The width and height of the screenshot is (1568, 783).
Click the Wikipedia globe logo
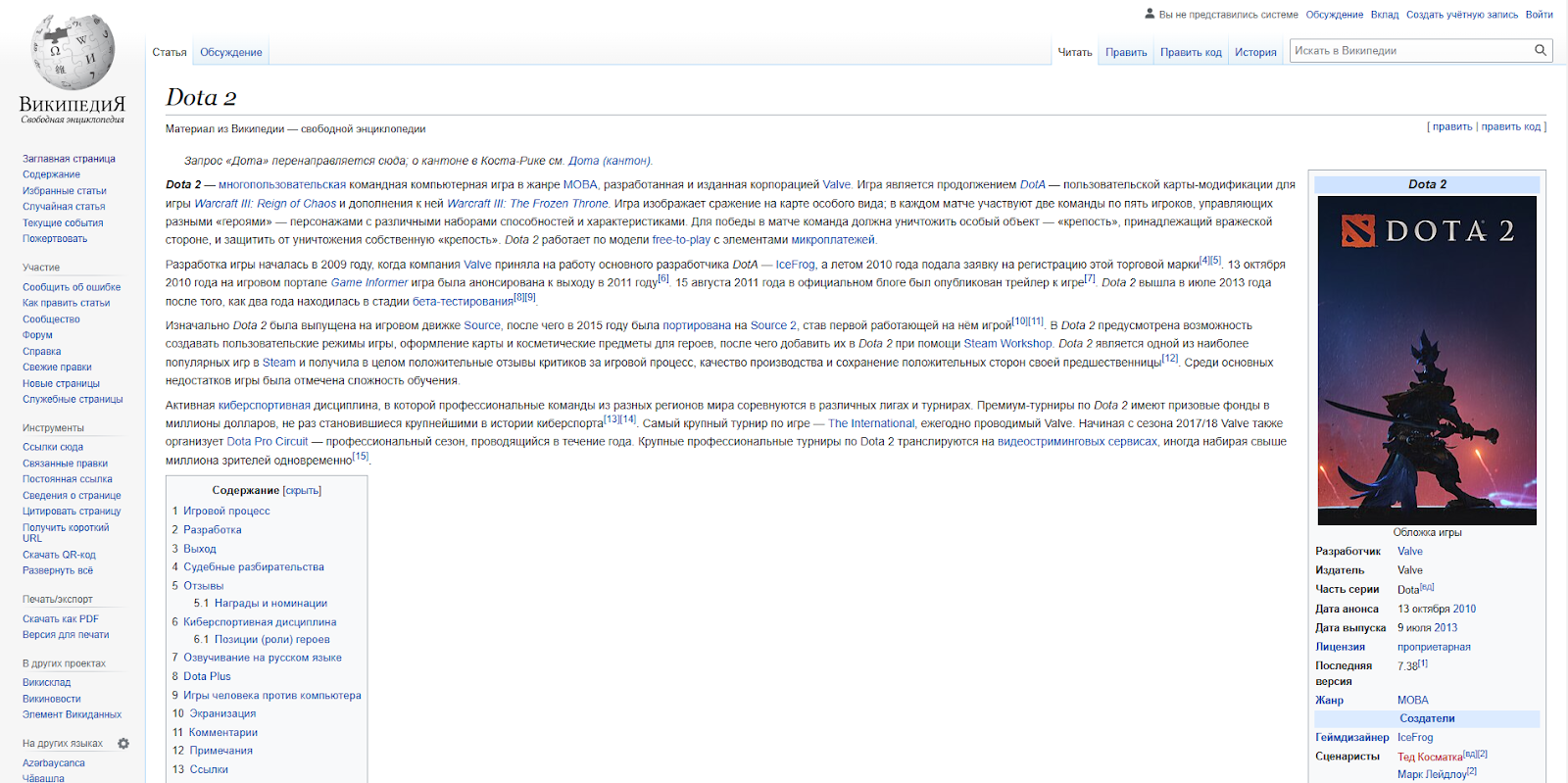coord(73,52)
